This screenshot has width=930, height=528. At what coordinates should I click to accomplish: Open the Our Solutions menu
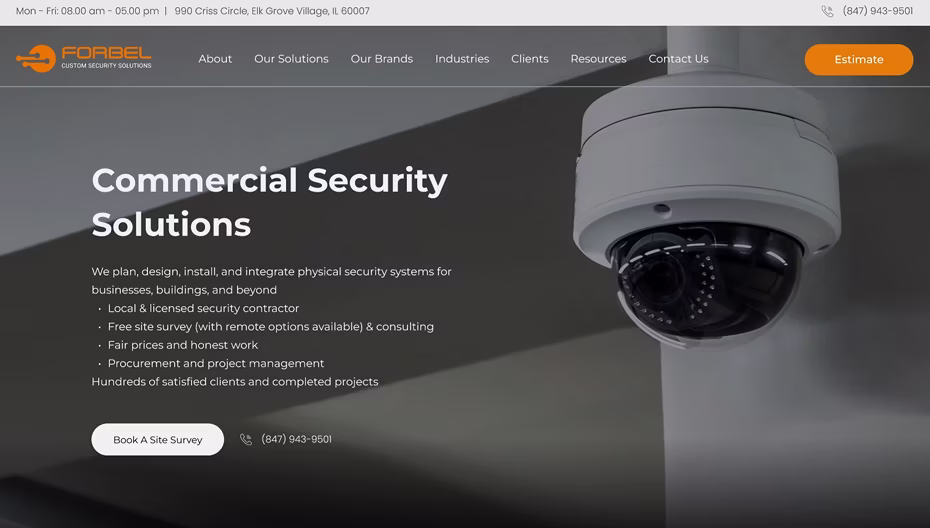click(291, 59)
